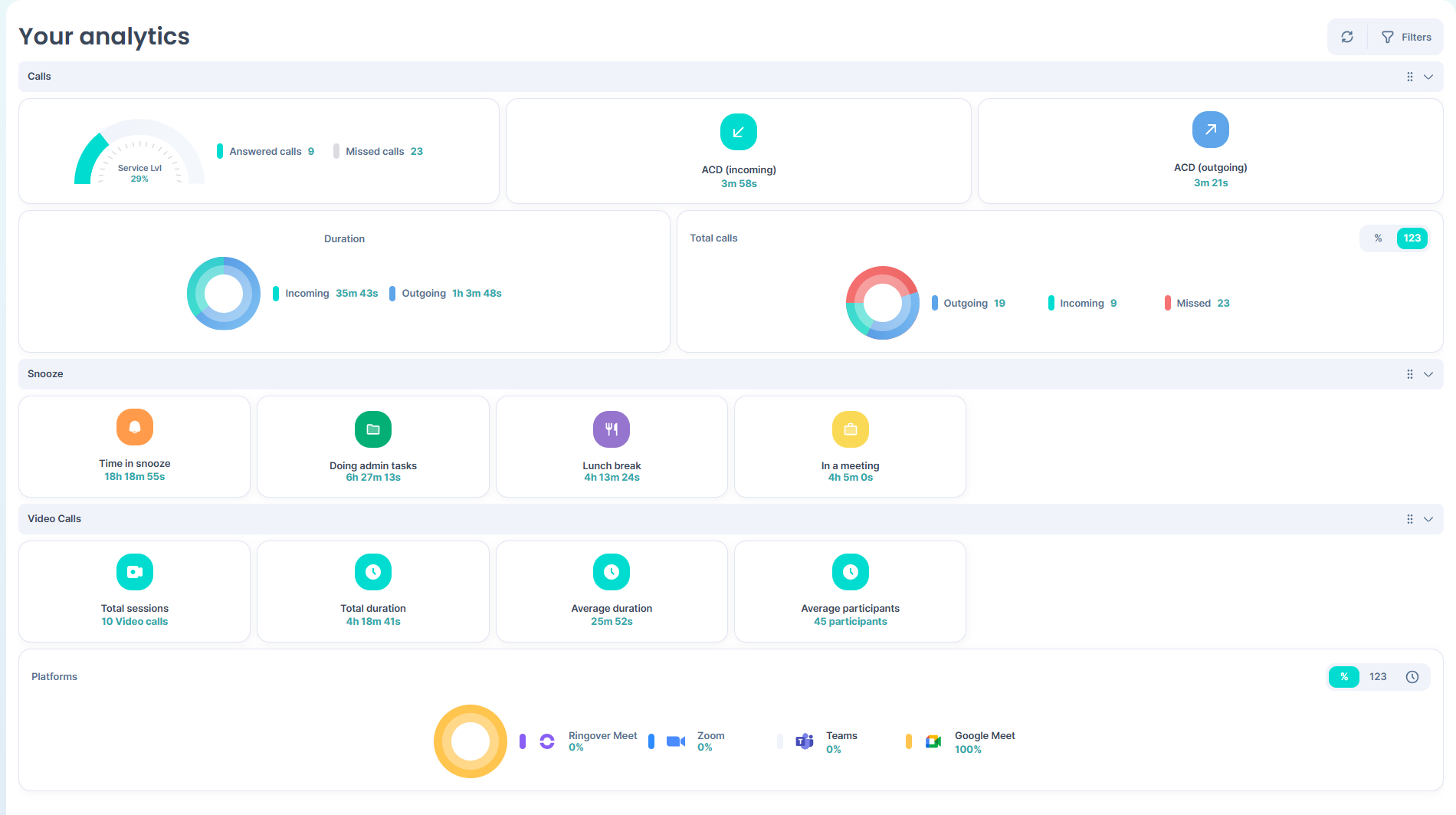Viewport: 1456px width, 815px height.
Task: Click the ACD incoming arrow icon
Action: click(739, 132)
